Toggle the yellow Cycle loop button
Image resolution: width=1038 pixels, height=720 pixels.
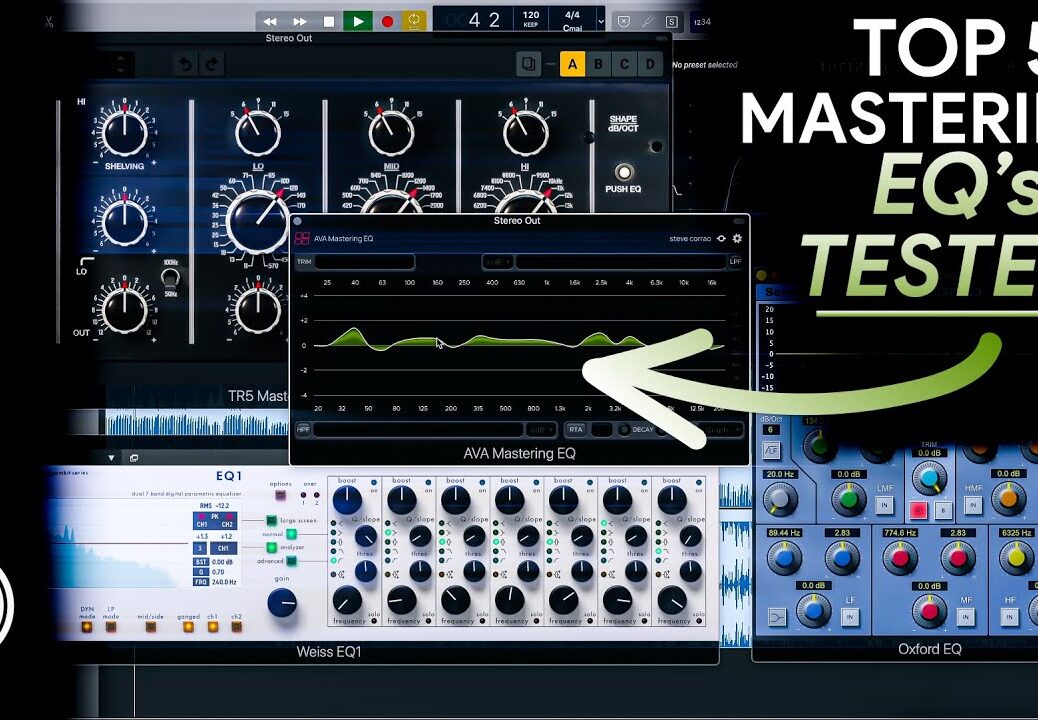(414, 21)
